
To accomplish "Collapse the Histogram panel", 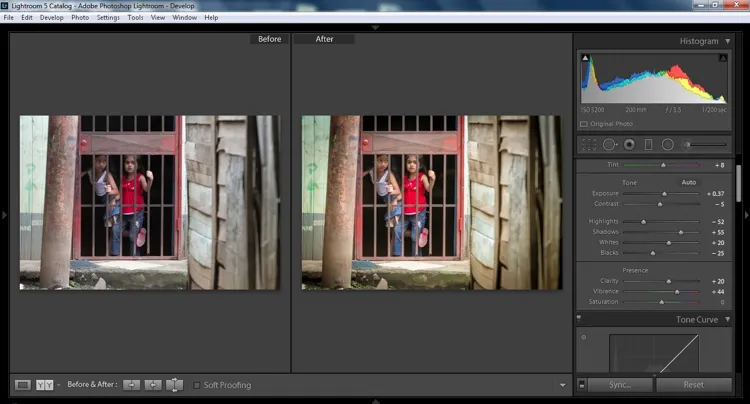I will (727, 41).
